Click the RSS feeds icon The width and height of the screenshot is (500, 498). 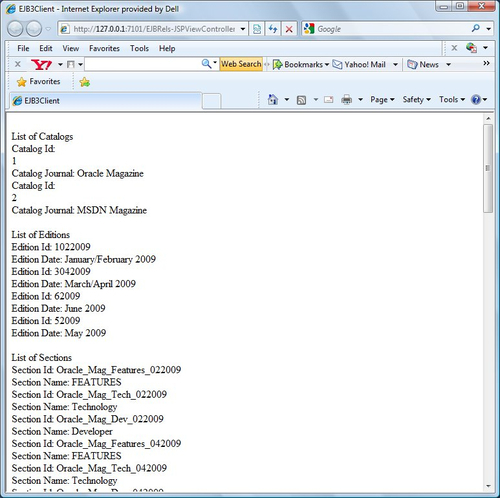click(x=301, y=100)
